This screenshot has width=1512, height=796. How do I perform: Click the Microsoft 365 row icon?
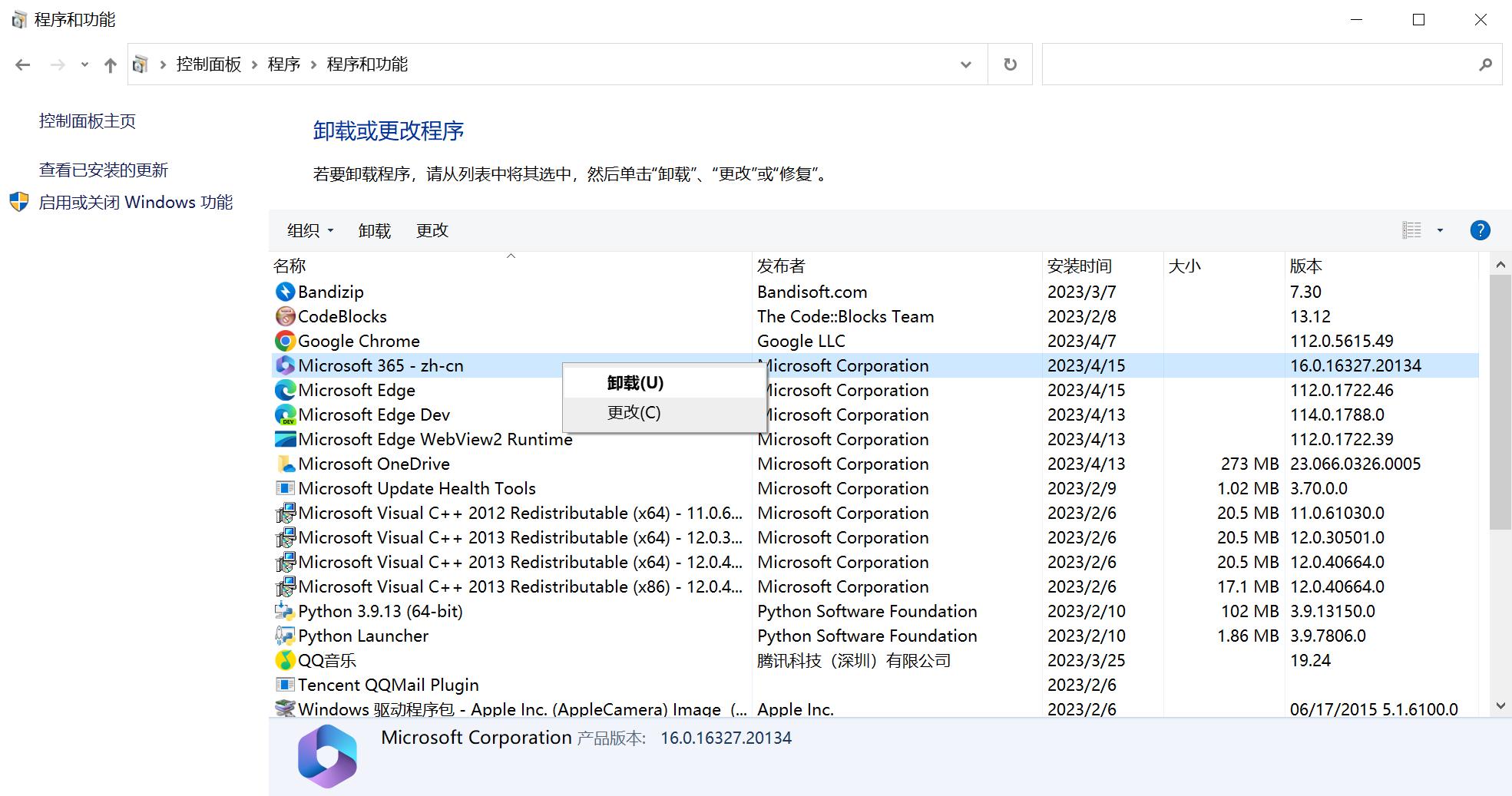285,365
